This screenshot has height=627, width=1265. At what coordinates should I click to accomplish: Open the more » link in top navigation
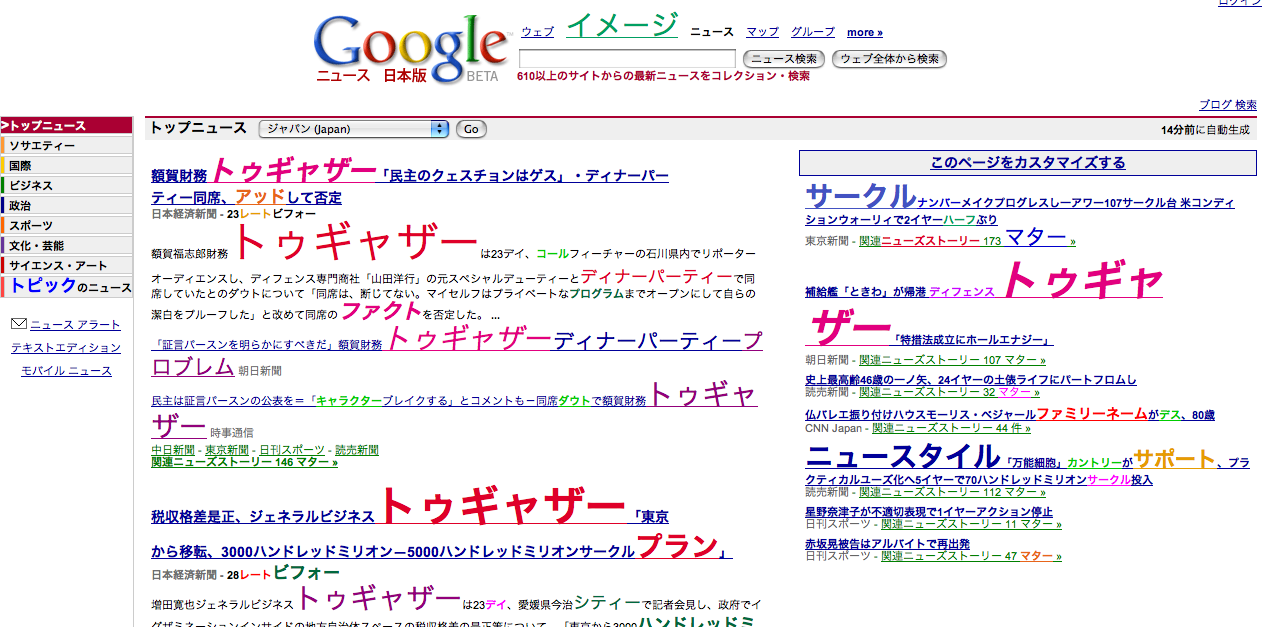pos(865,32)
